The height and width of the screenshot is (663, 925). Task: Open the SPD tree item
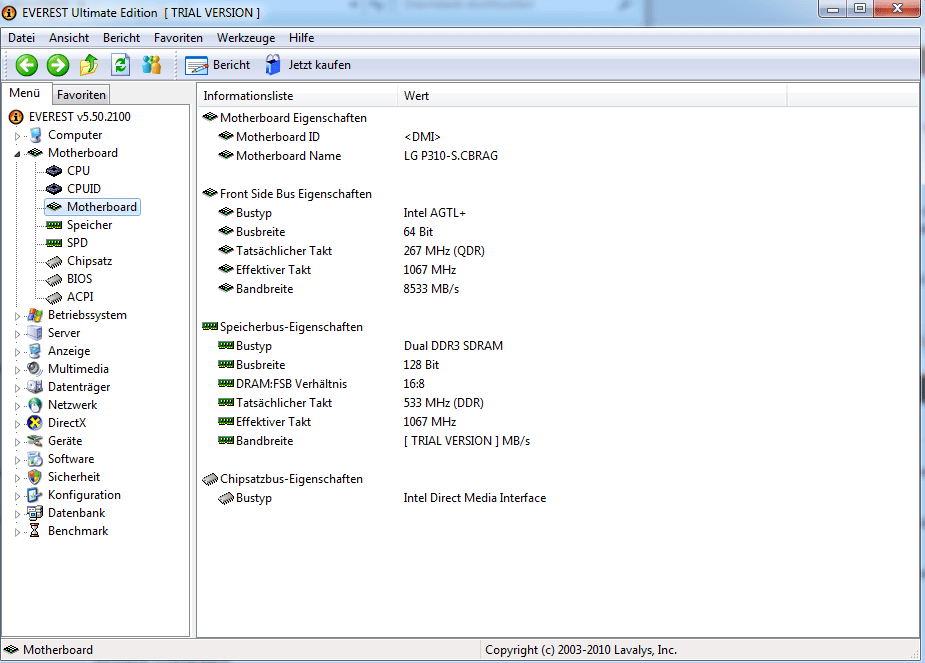click(77, 243)
